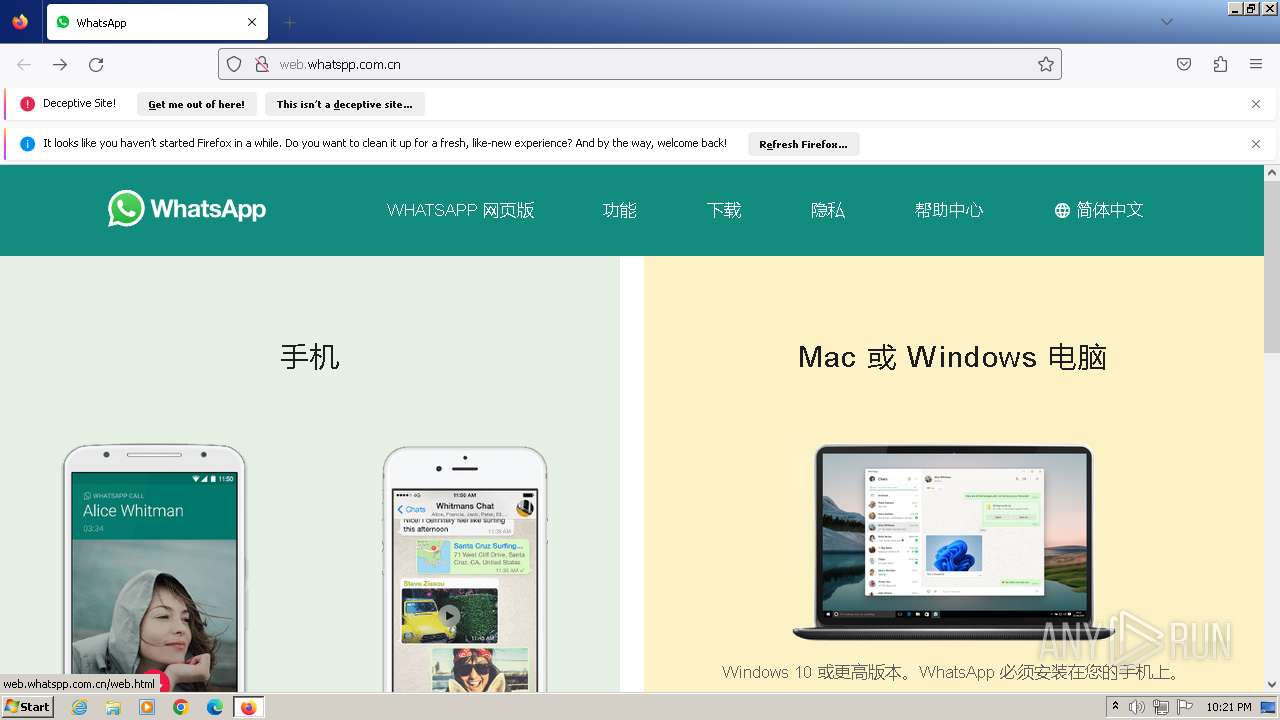The image size is (1280, 720).
Task: Go forward with the arrow button
Action: tap(60, 64)
